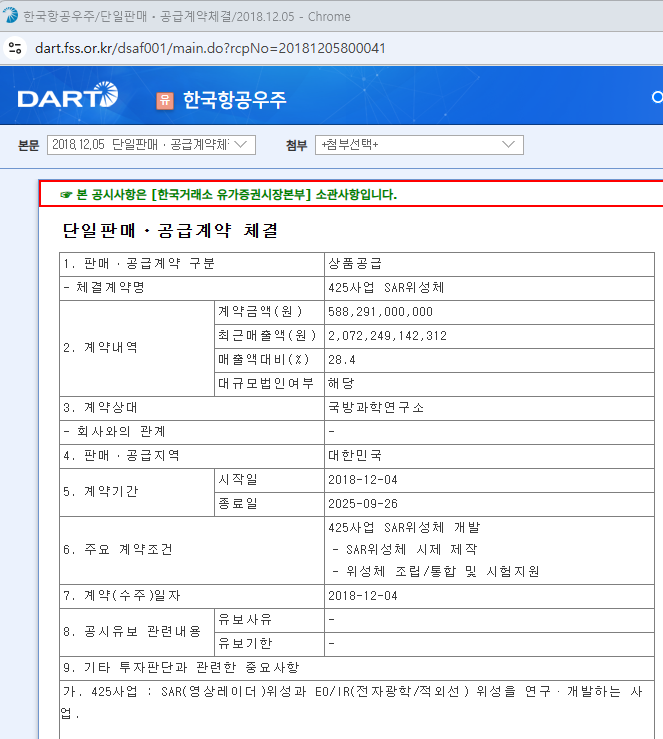Image resolution: width=663 pixels, height=739 pixels.
Task: Click the 한국거래소 유가증권시장본부 notice text
Action: (229, 194)
